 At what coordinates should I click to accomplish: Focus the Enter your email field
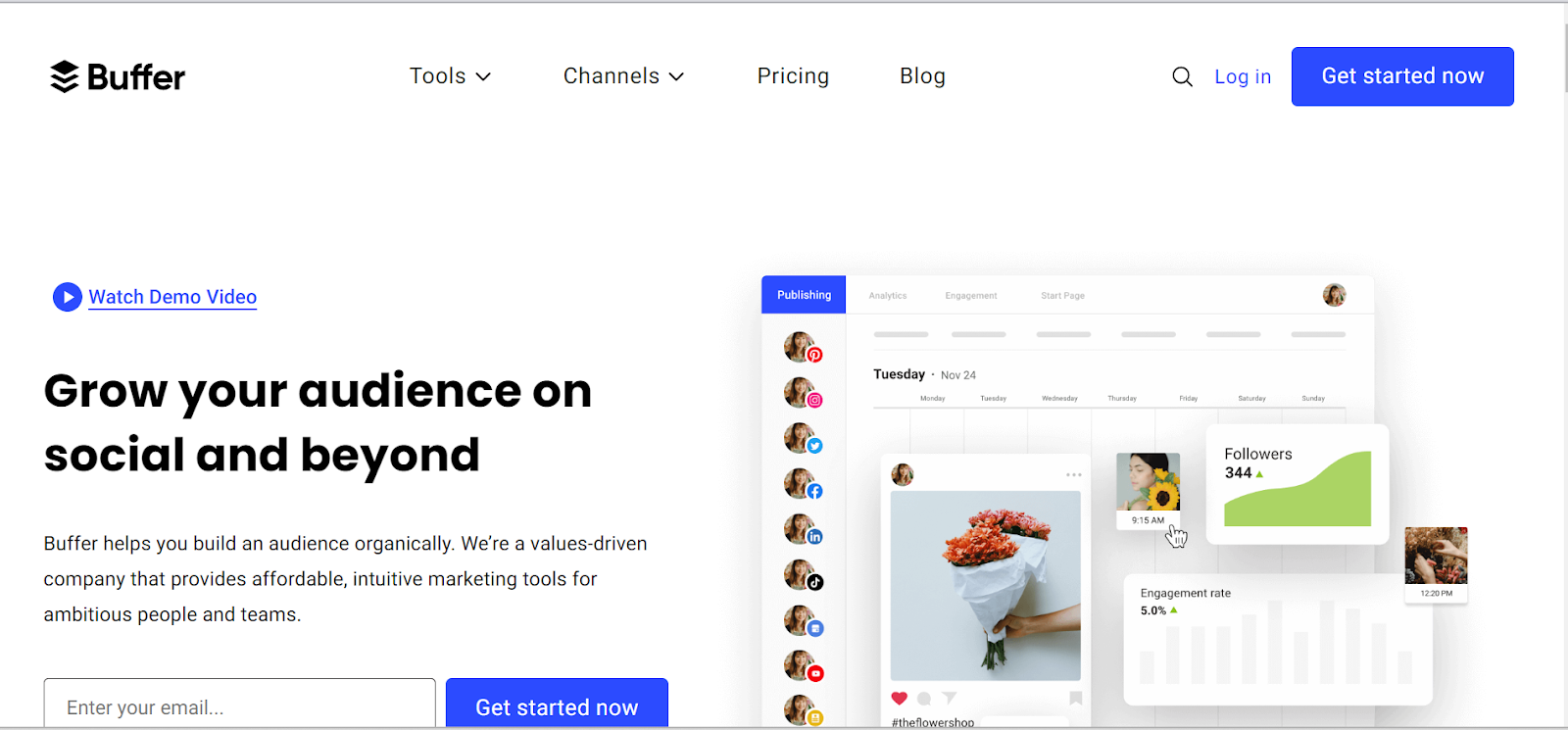(239, 704)
